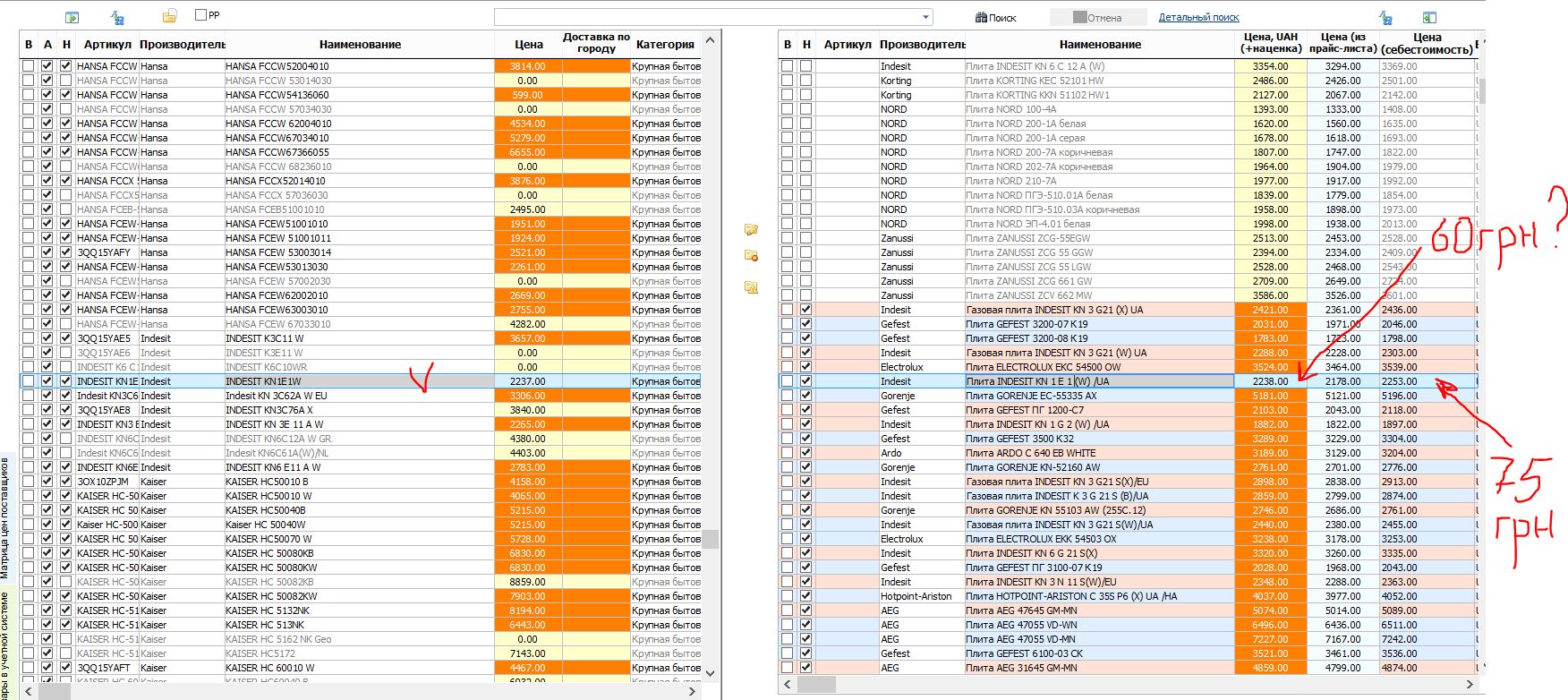Click the blue A-z icon above left table
This screenshot has width=1568, height=700.
coord(117,17)
